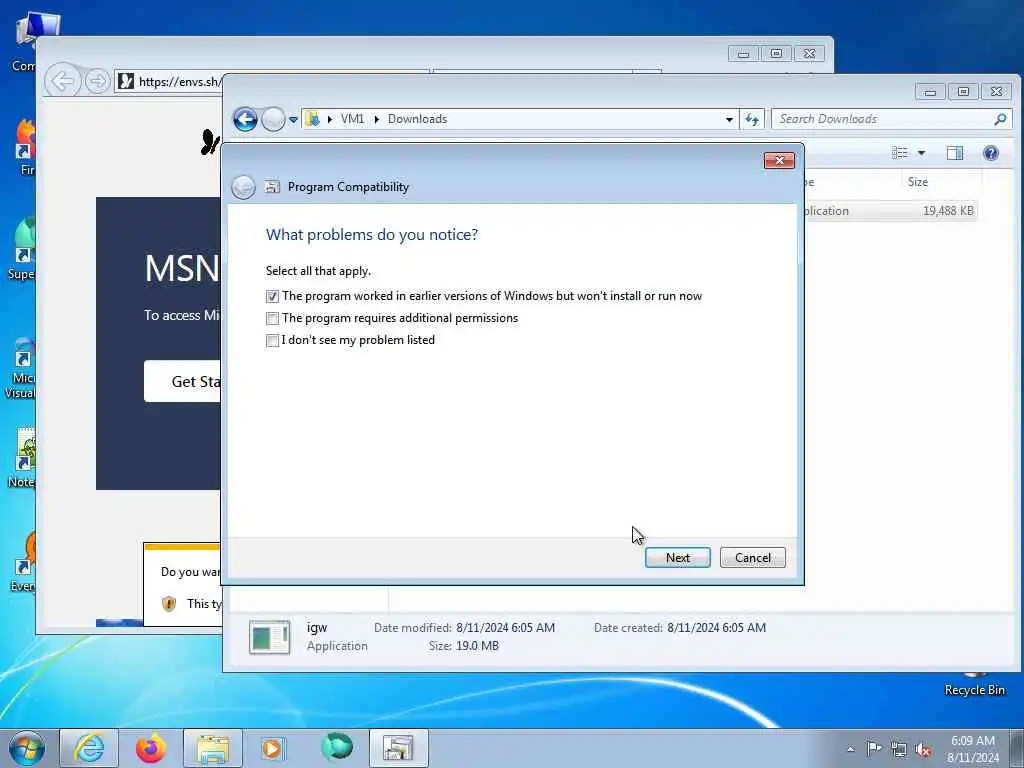Viewport: 1024px width, 768px height.
Task: Open recent pages dropdown in Explorer navigation
Action: click(x=293, y=120)
